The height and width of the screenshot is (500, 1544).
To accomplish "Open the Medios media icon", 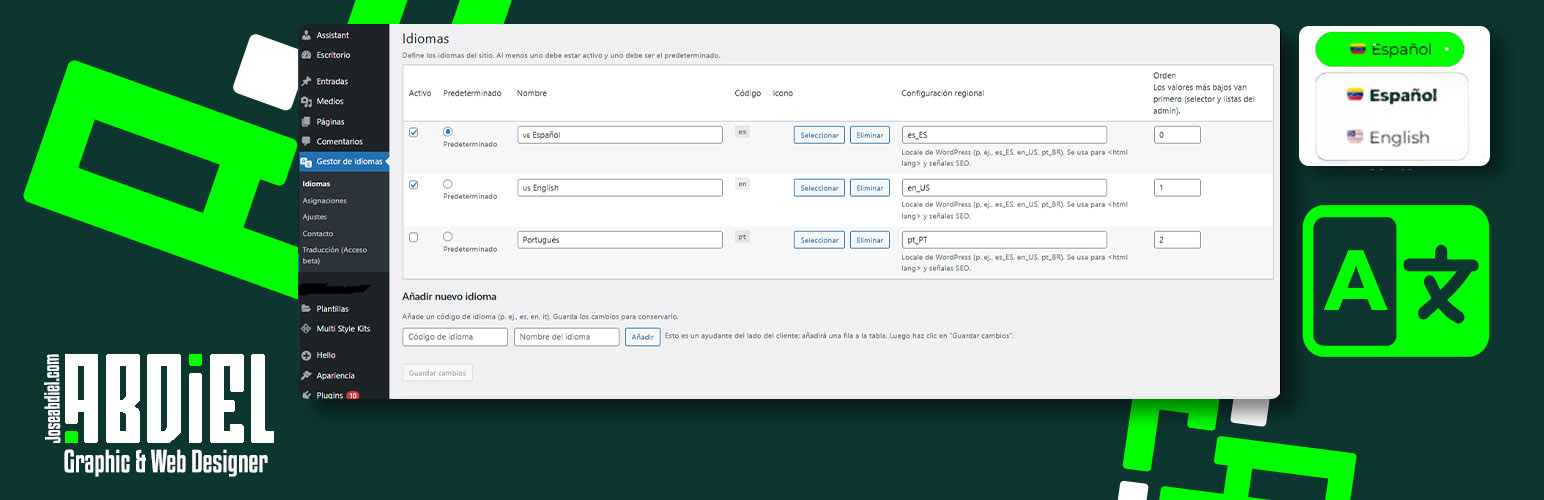I will click(x=306, y=101).
